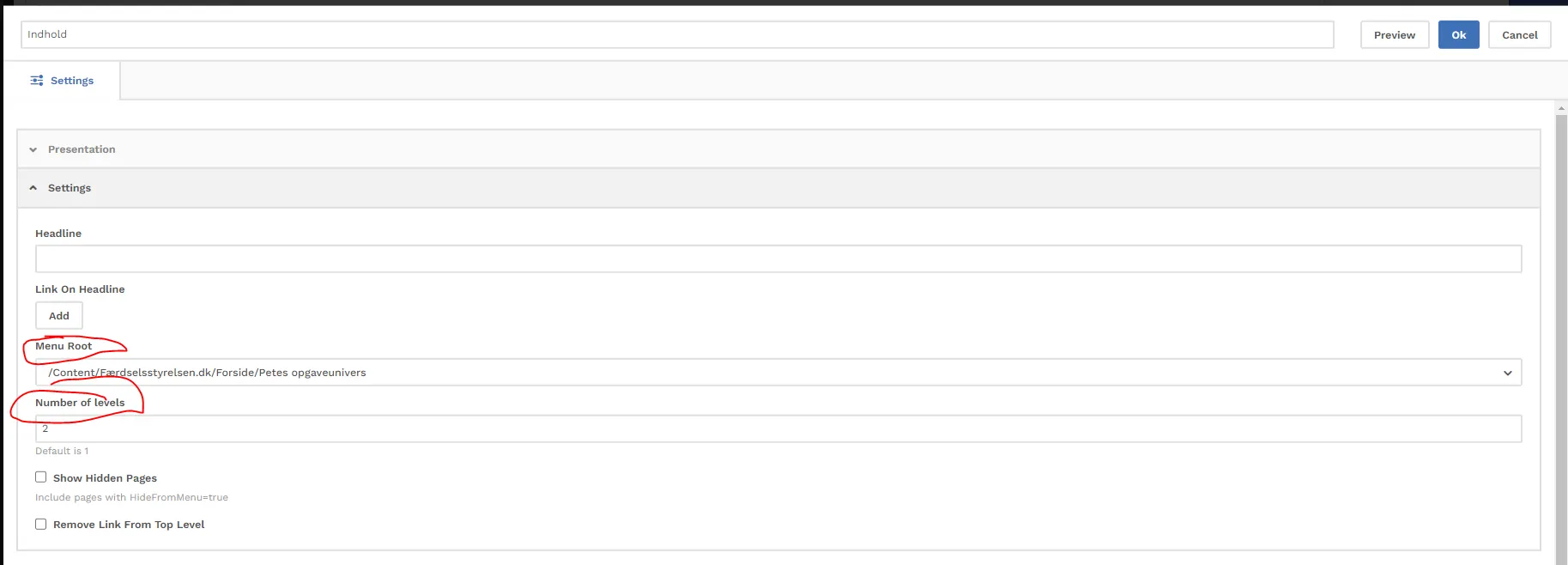Expand the Presentation section chevron
Screen dimensions: 1568x565
[x=33, y=149]
